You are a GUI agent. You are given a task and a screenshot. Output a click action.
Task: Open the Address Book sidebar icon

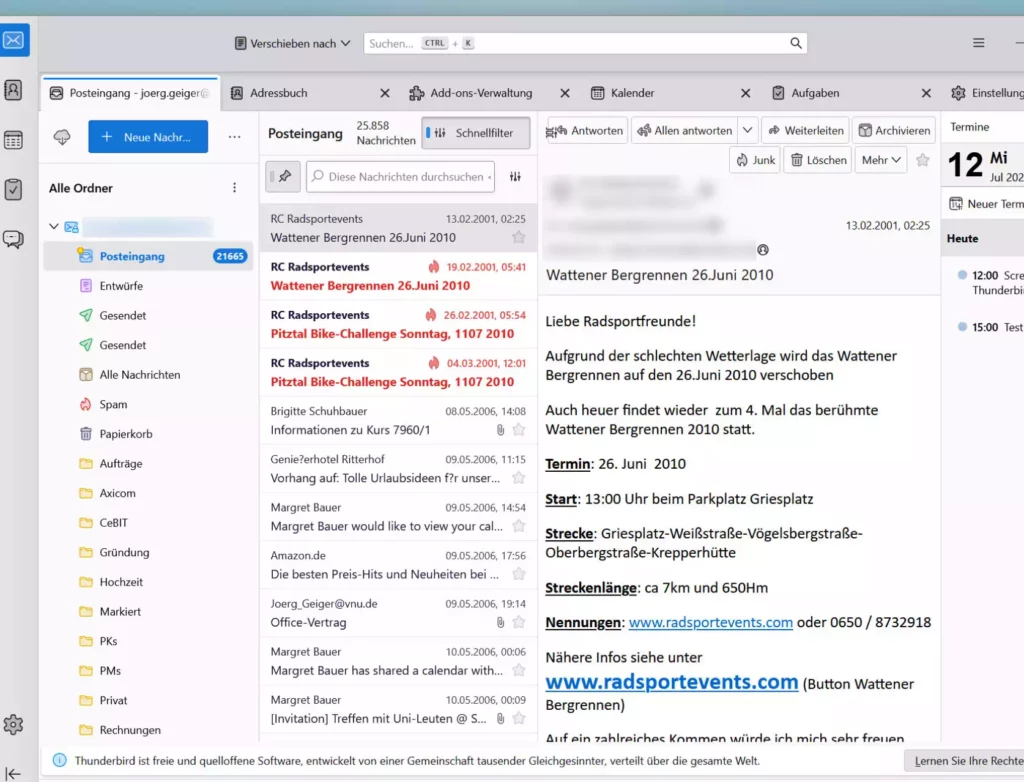pyautogui.click(x=14, y=90)
